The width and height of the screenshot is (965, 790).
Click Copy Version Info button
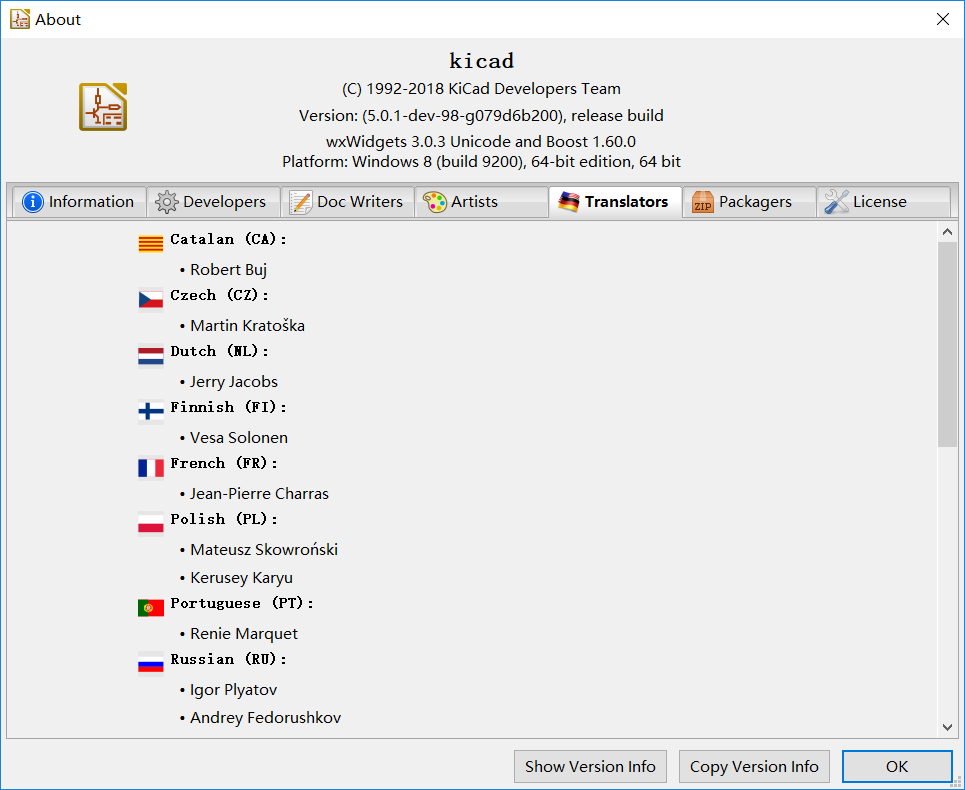(754, 767)
